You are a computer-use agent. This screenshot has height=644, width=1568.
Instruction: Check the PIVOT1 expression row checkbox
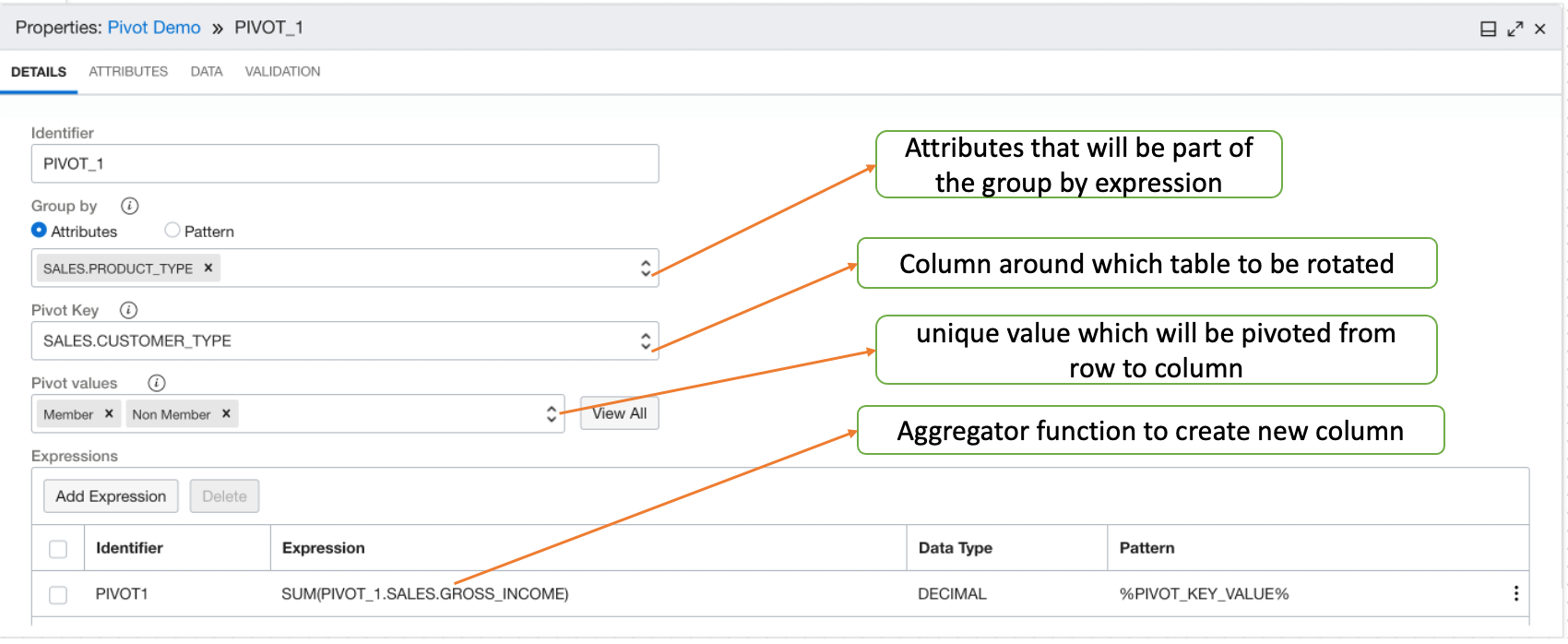click(58, 595)
